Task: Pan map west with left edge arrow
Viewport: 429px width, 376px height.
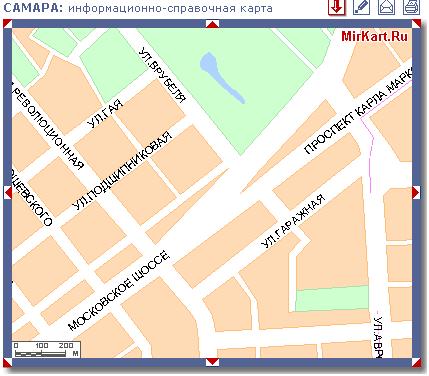Action: 8,192
